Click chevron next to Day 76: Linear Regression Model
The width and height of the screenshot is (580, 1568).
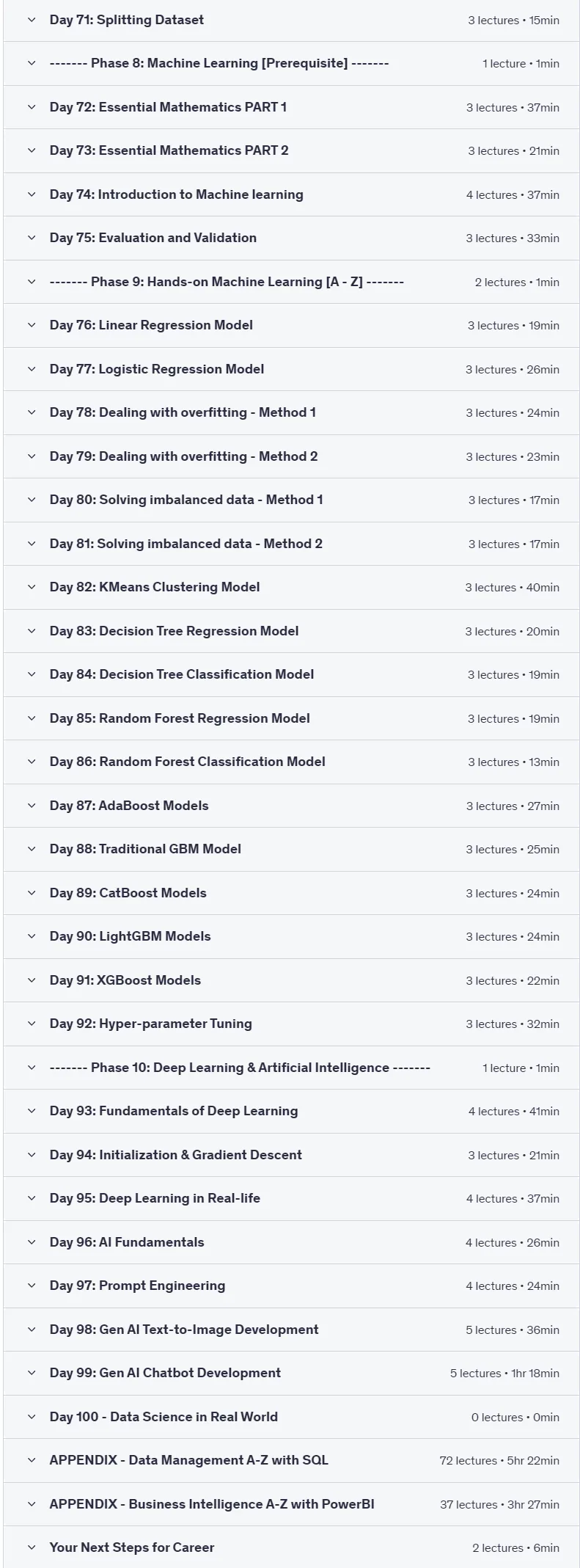[x=32, y=325]
